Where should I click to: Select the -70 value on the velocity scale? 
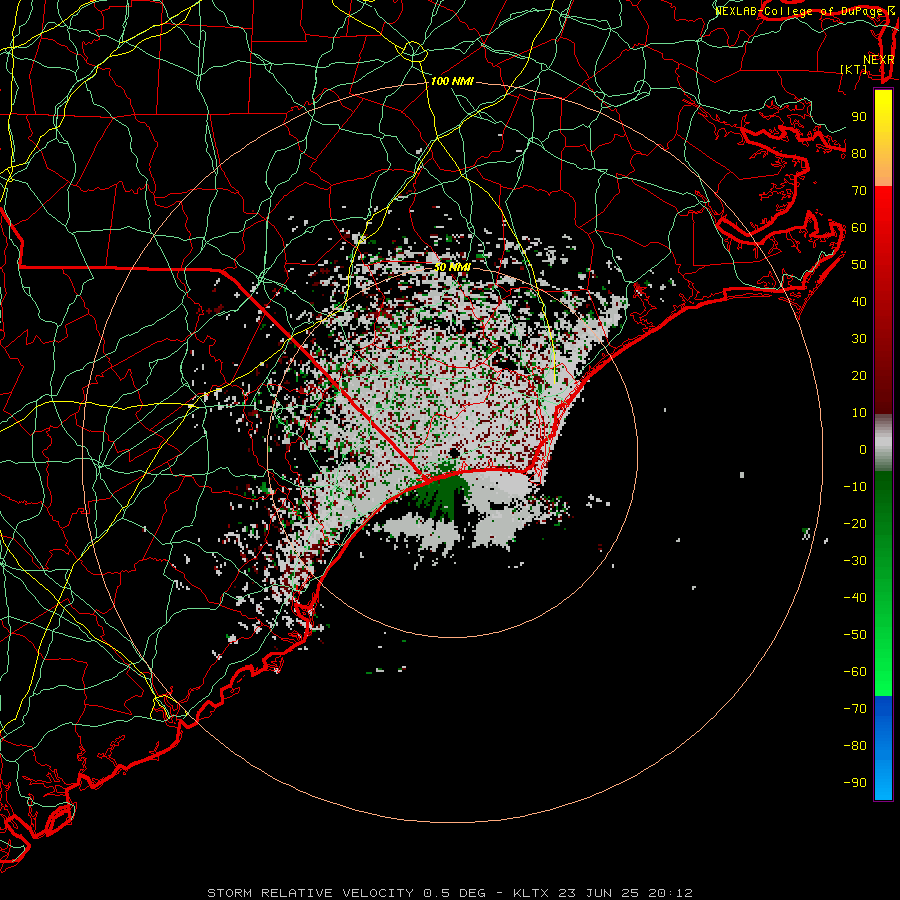coord(855,709)
